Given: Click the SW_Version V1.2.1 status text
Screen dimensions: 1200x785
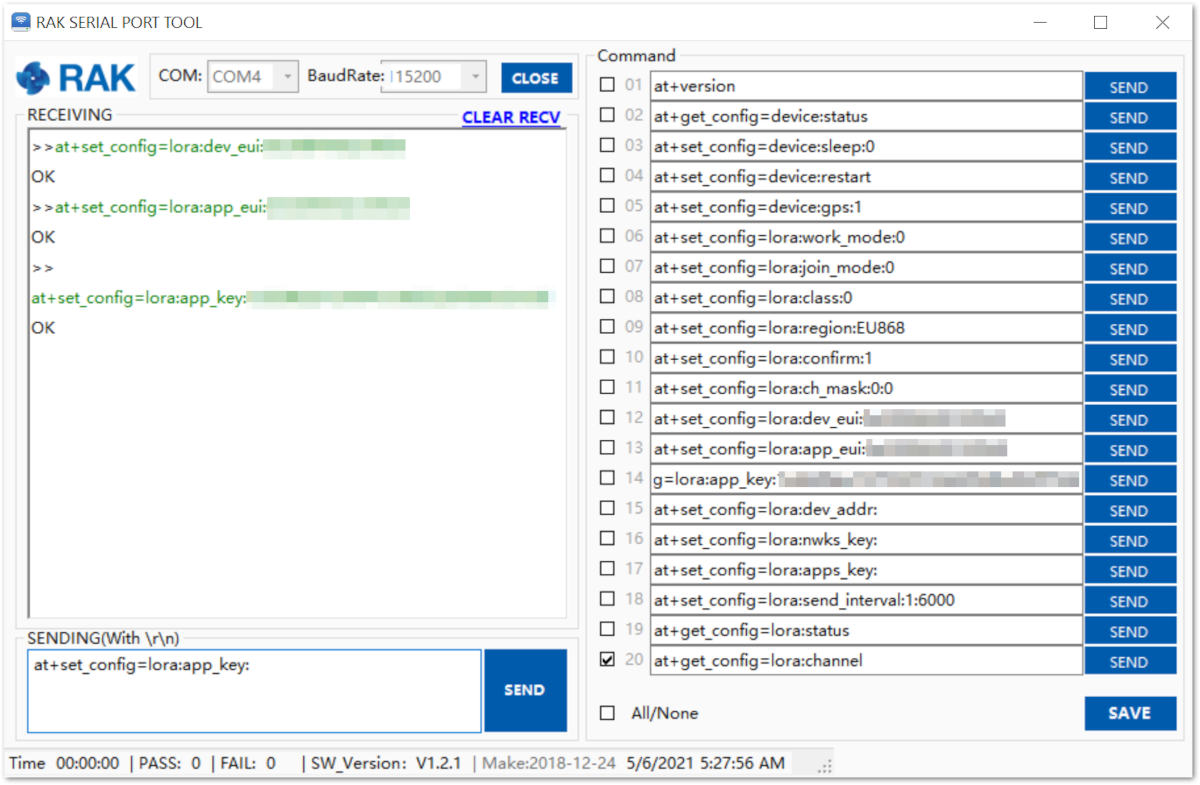Looking at the screenshot, I should pyautogui.click(x=386, y=763).
